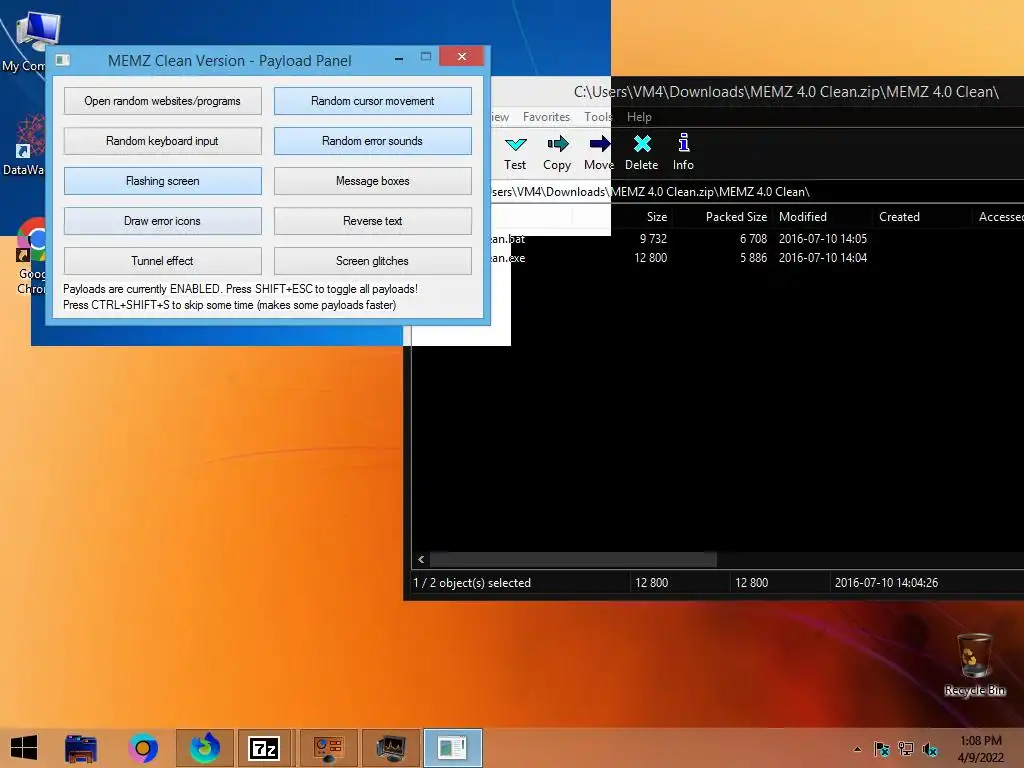Click the network tray icon
1024x768 pixels.
click(x=906, y=749)
